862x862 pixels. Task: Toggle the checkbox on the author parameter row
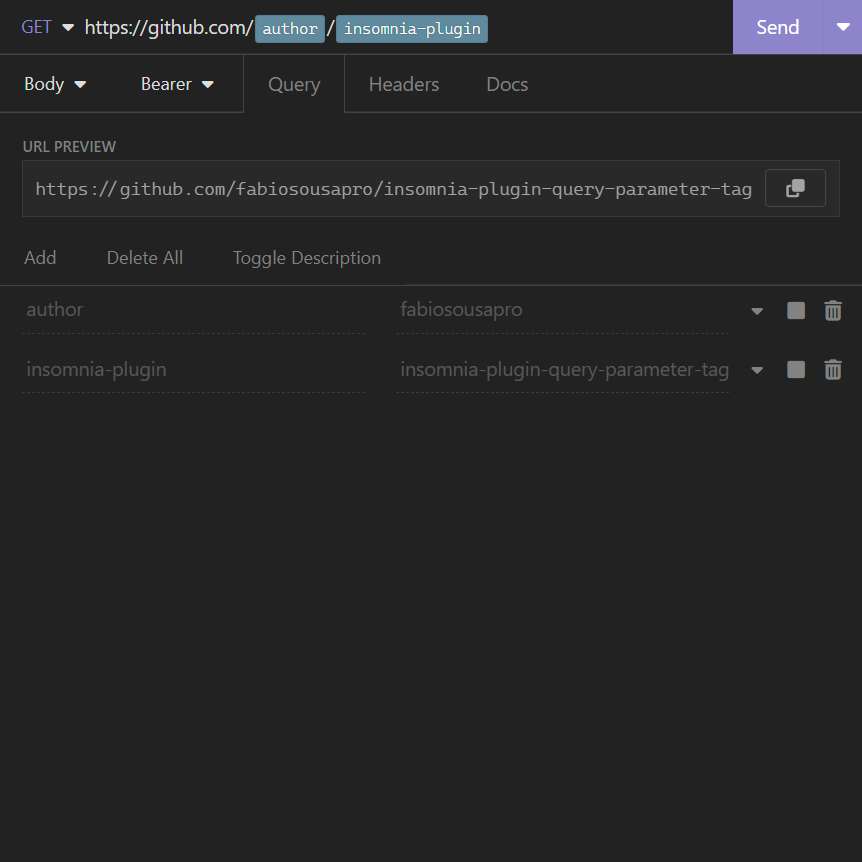click(795, 310)
